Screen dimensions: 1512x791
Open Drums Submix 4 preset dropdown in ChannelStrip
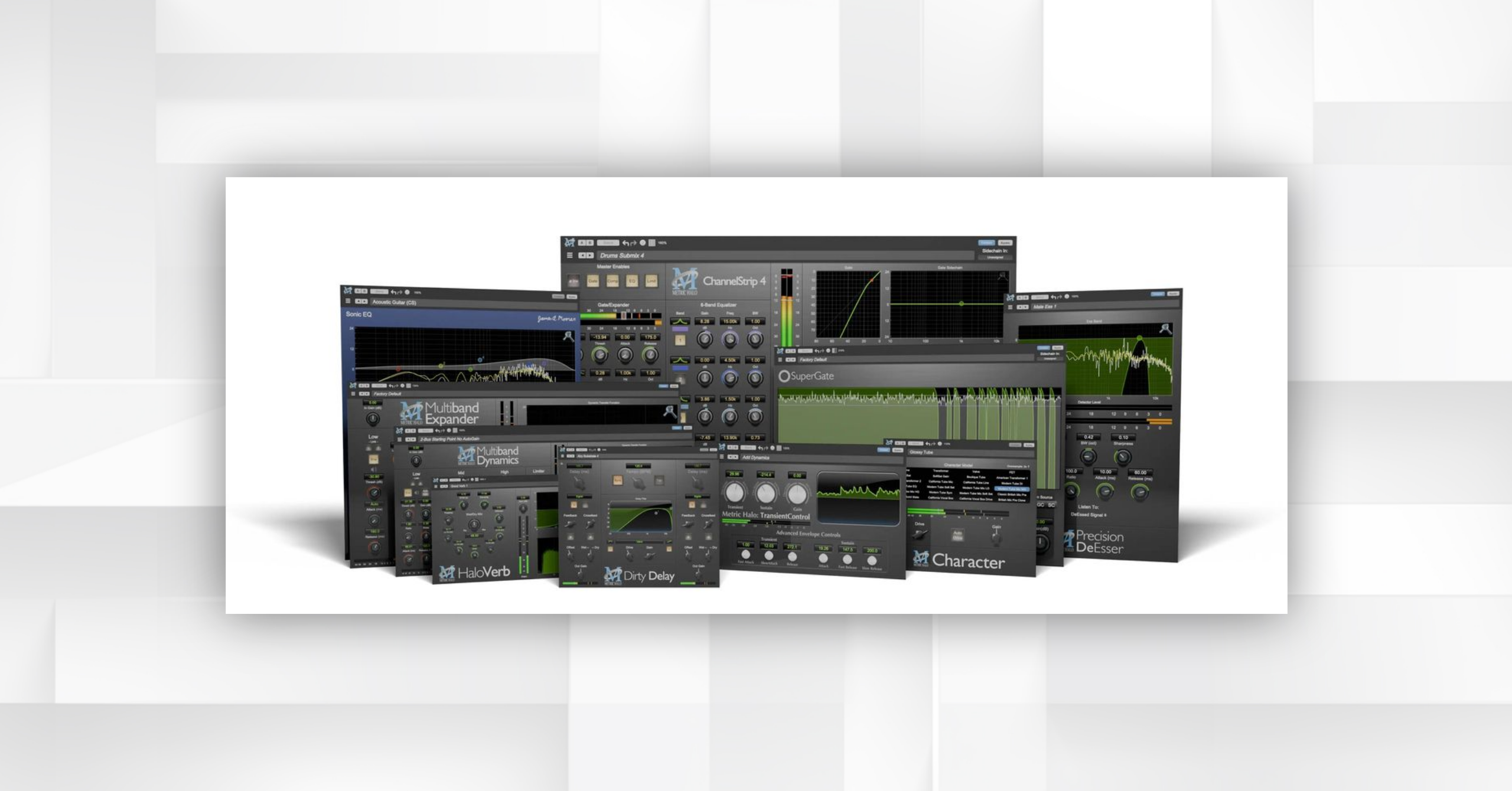pos(786,255)
